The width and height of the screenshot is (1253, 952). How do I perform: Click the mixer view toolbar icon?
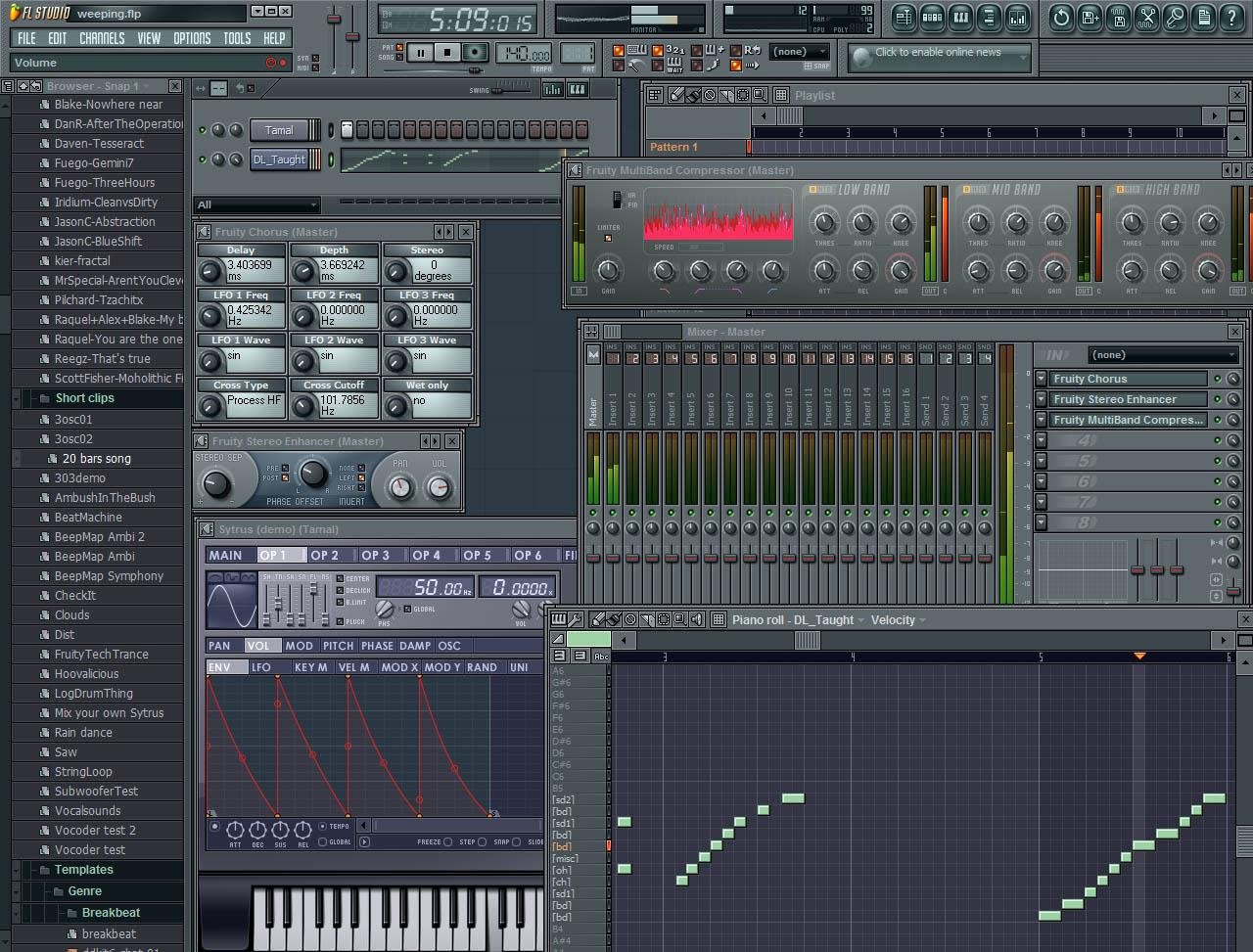coord(1017,17)
